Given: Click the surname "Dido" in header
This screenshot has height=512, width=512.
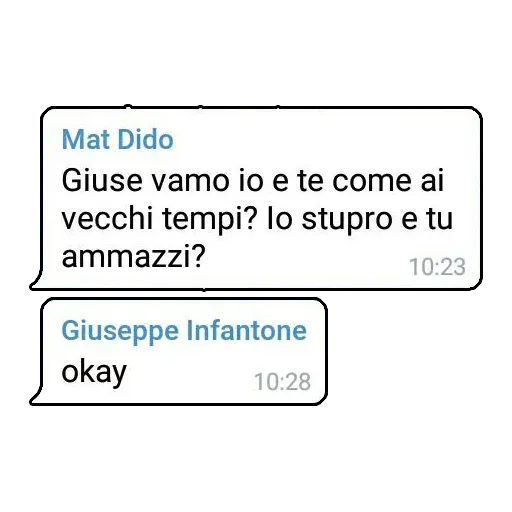Looking at the screenshot, I should point(146,139).
